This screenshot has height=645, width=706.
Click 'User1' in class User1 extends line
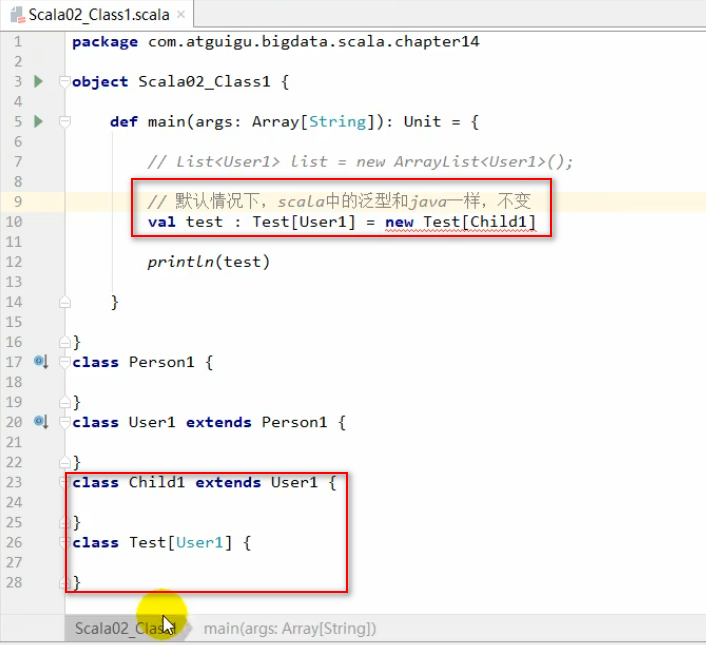[152, 422]
